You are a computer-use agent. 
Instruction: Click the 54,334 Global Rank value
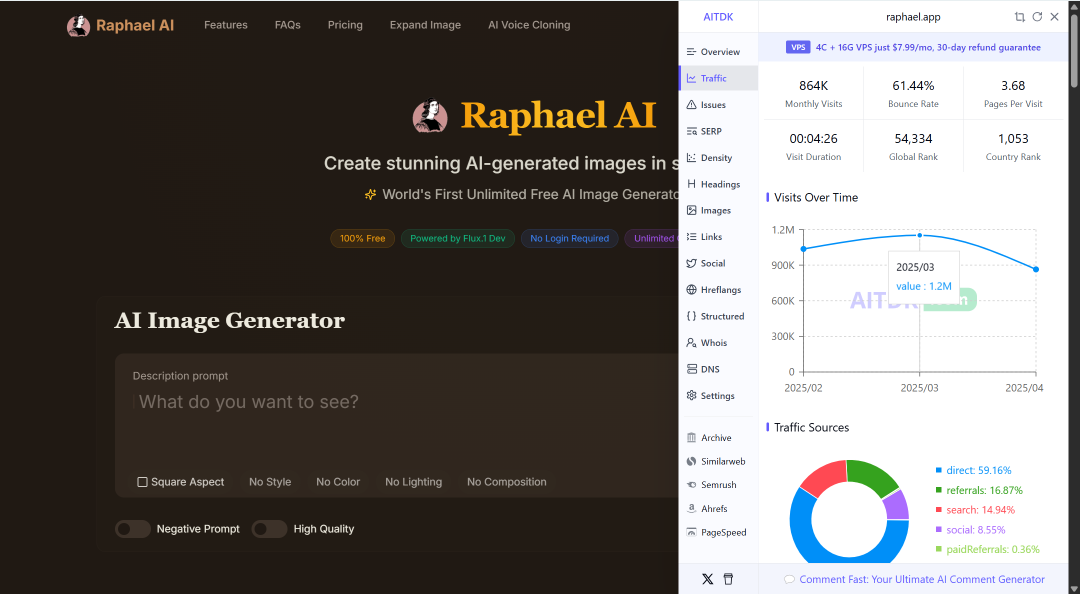coord(913,139)
